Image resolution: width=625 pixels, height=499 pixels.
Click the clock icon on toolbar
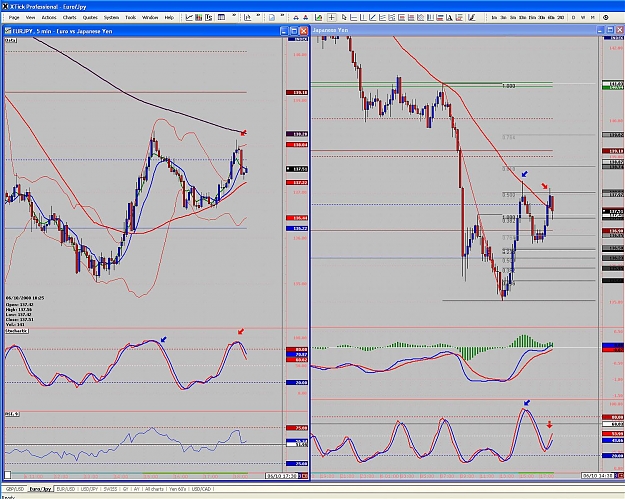click(x=605, y=18)
